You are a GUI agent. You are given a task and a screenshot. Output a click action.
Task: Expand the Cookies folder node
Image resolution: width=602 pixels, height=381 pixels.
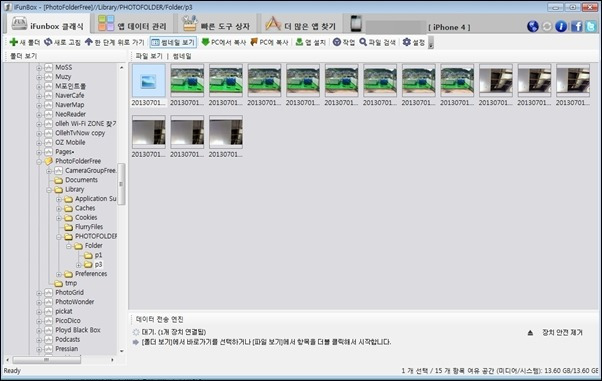click(x=59, y=218)
